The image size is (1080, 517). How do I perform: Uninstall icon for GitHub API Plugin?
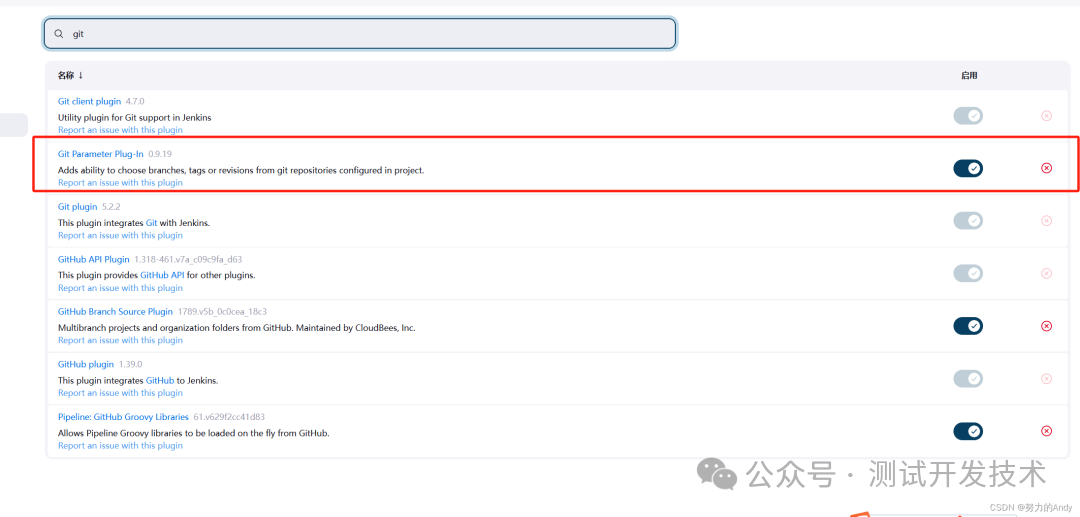coord(1046,273)
